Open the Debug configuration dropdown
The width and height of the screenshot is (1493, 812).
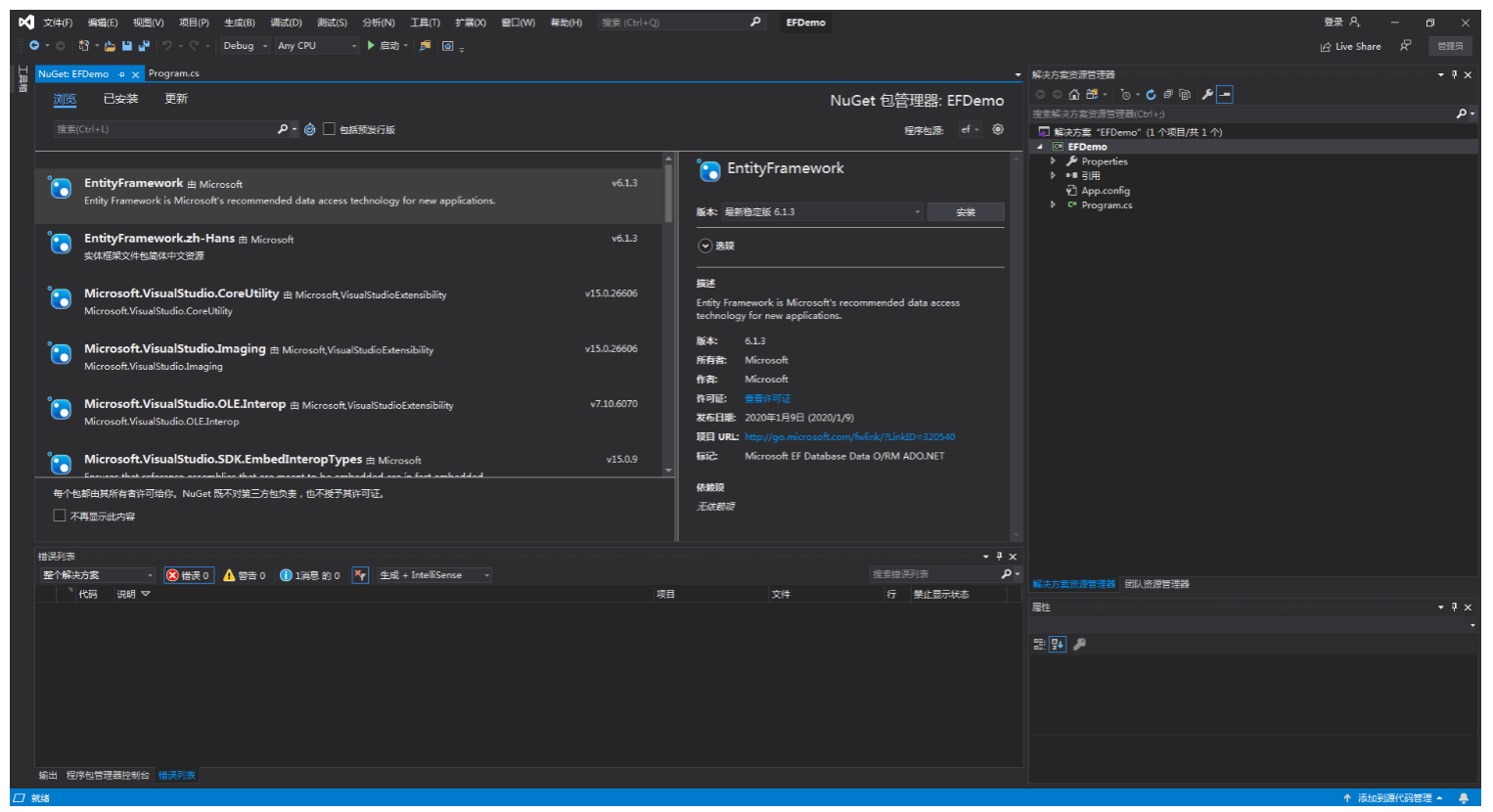pyautogui.click(x=245, y=46)
